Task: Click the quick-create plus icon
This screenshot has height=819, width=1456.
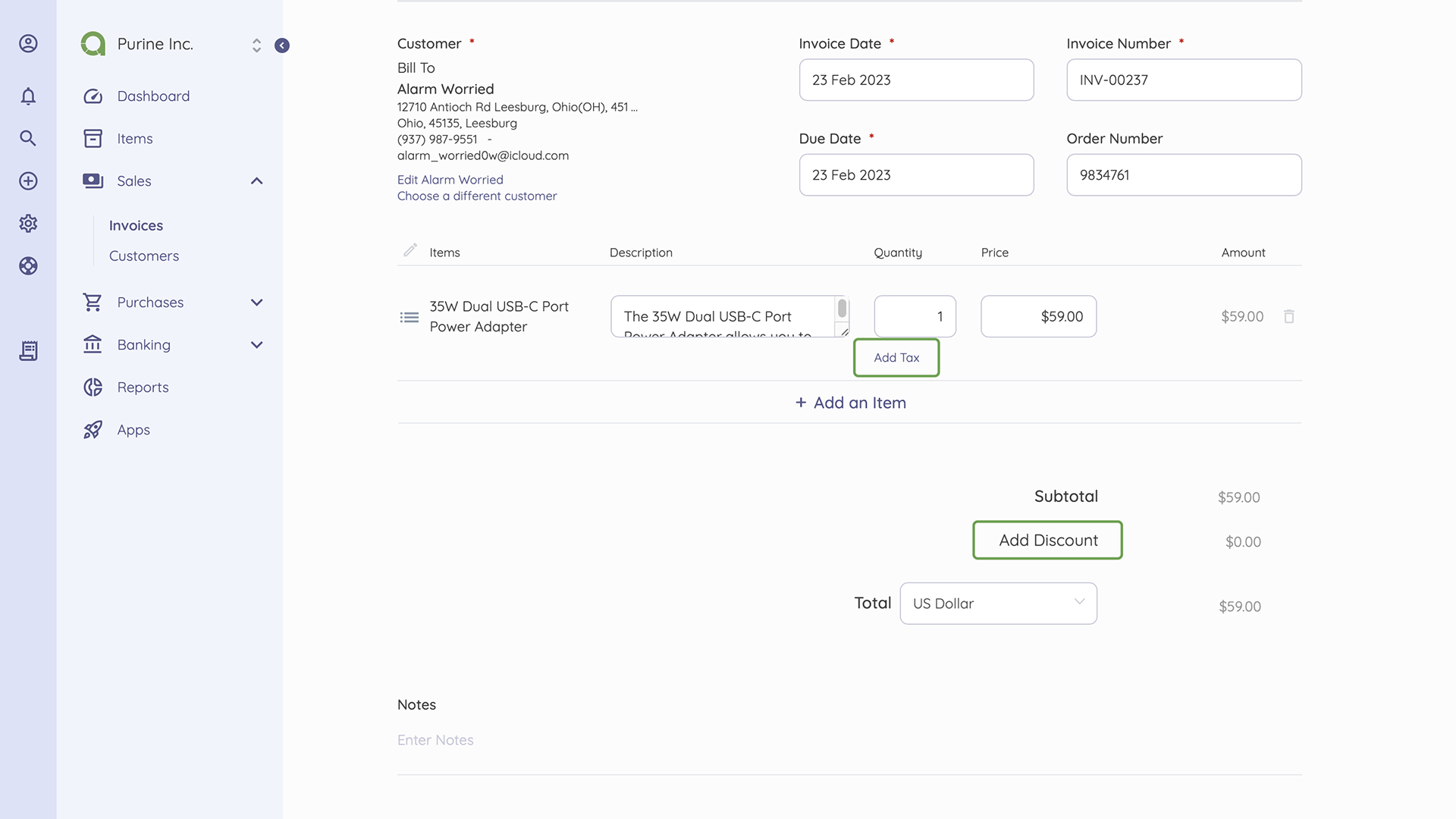Action: 28,181
